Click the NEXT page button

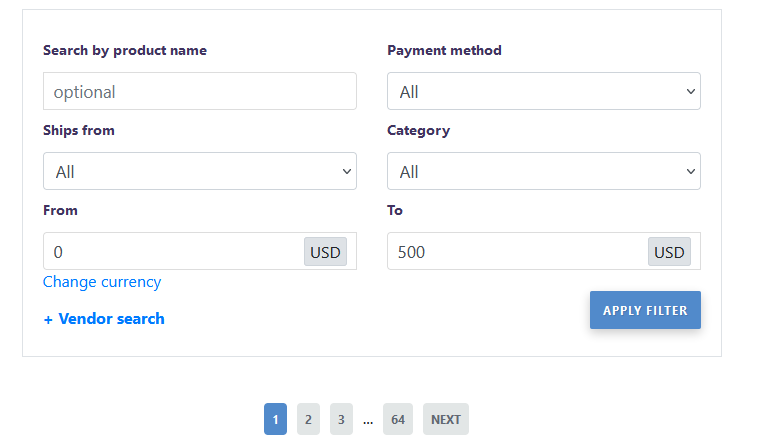point(445,419)
